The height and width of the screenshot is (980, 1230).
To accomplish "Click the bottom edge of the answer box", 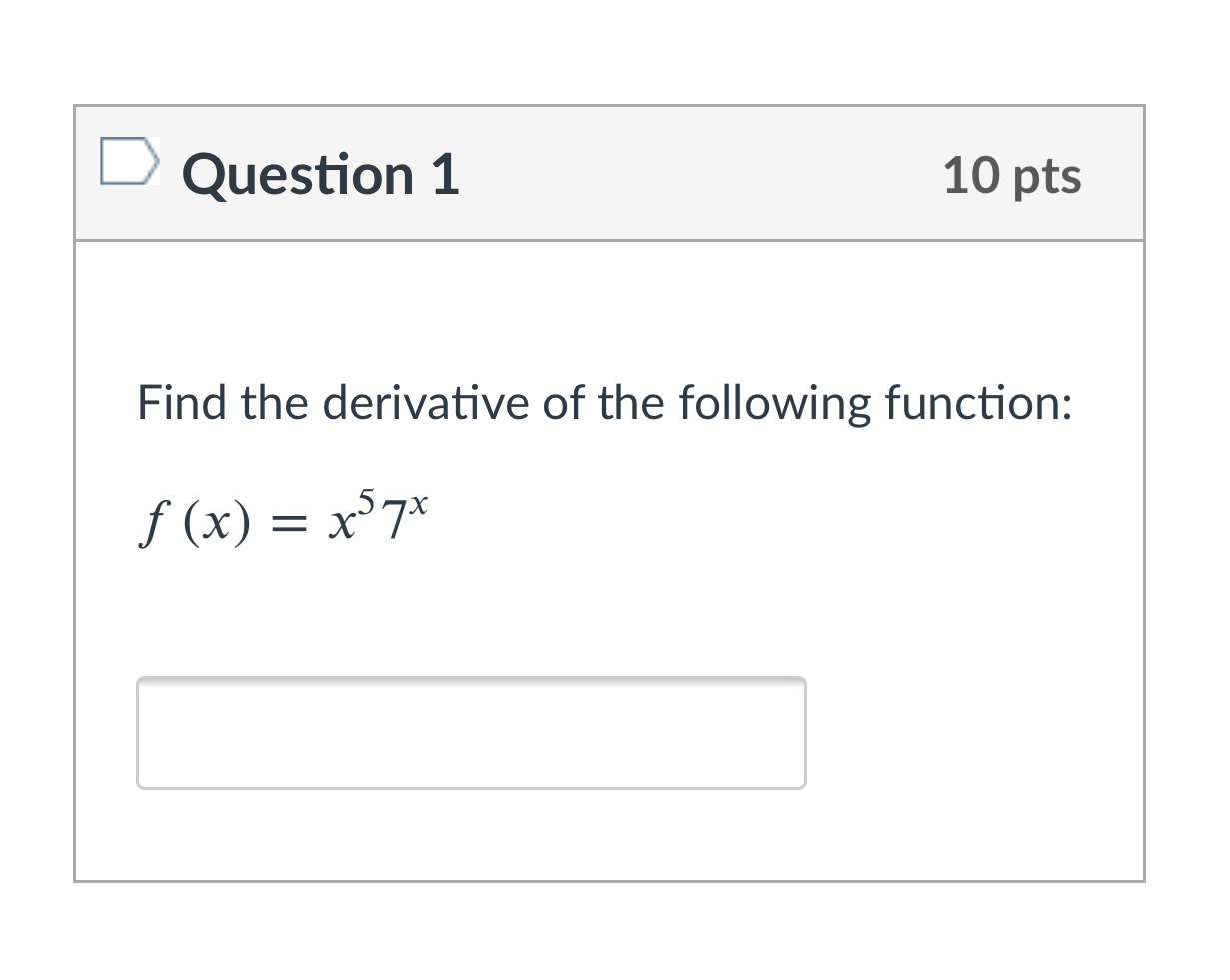I will pos(470,787).
